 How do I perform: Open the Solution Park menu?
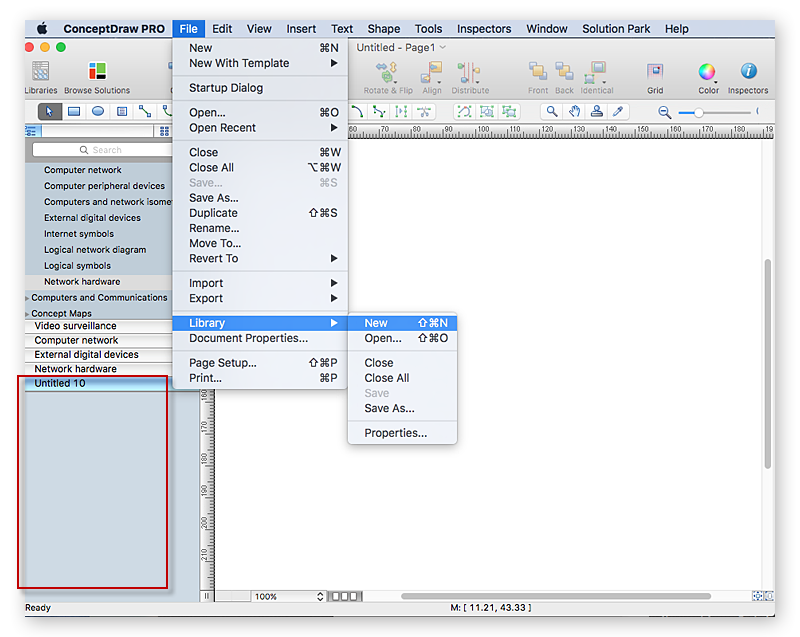616,29
